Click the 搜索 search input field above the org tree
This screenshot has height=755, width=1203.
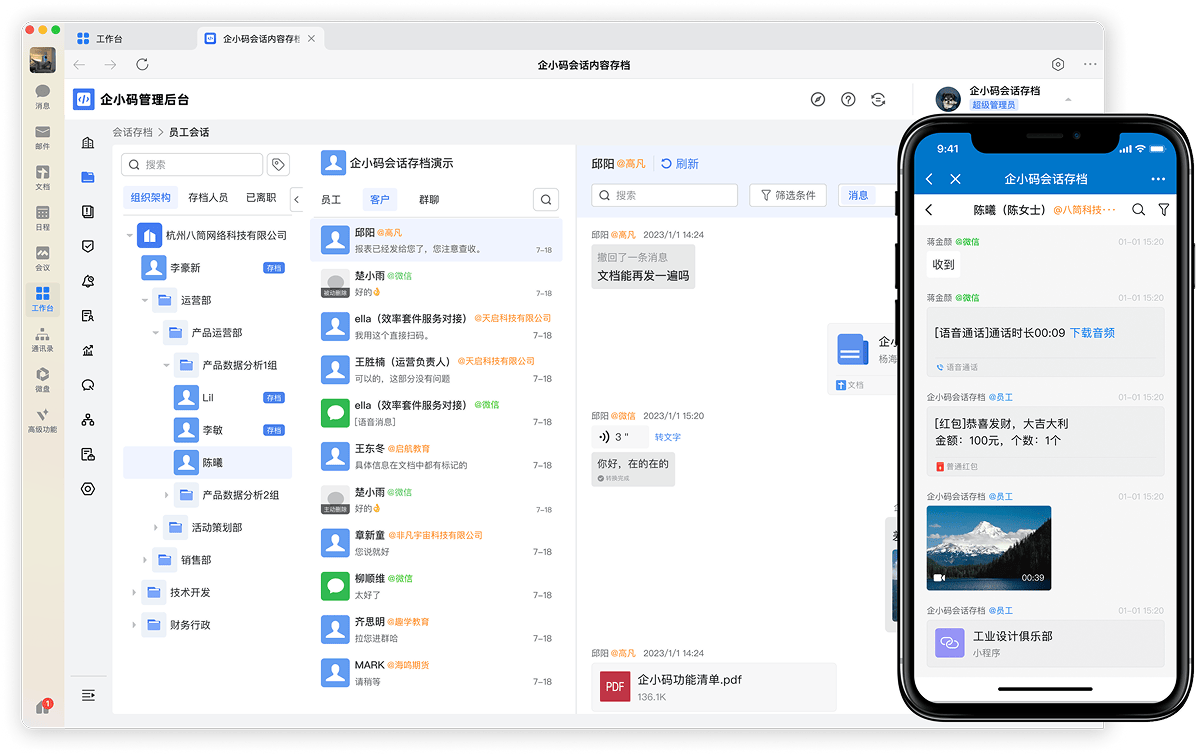tap(192, 164)
